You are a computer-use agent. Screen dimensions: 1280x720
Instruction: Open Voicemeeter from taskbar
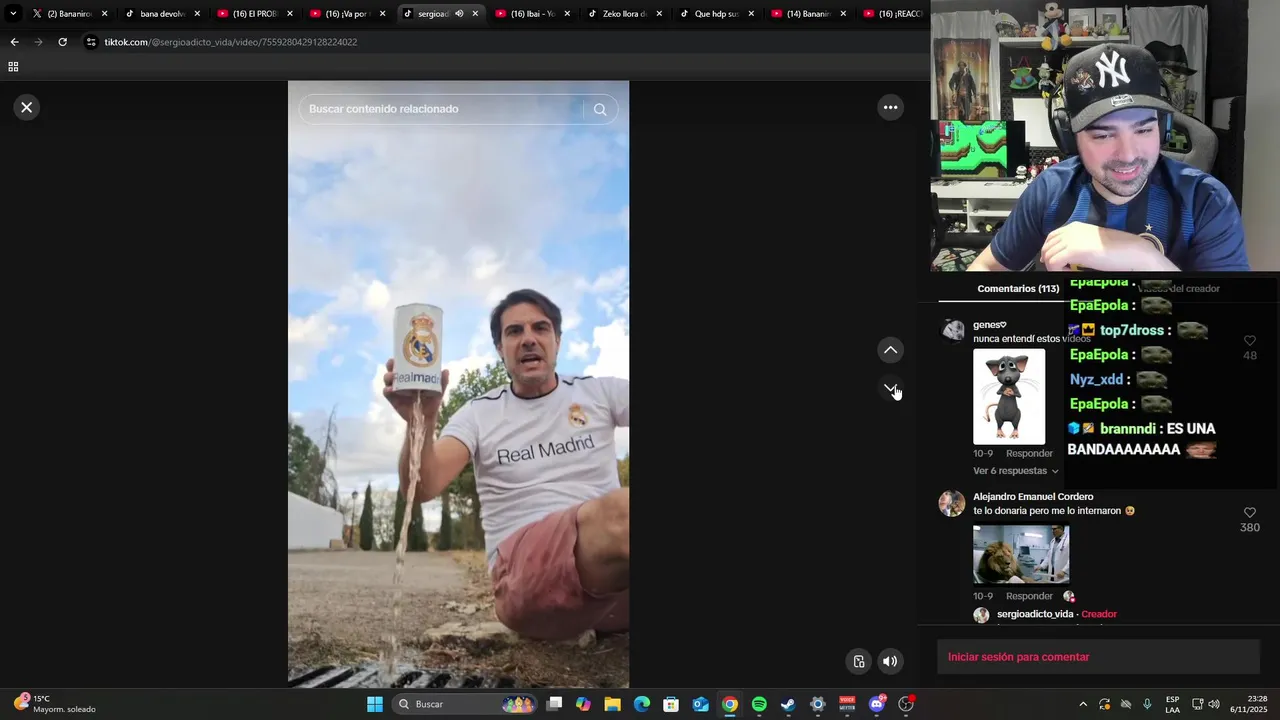click(847, 704)
